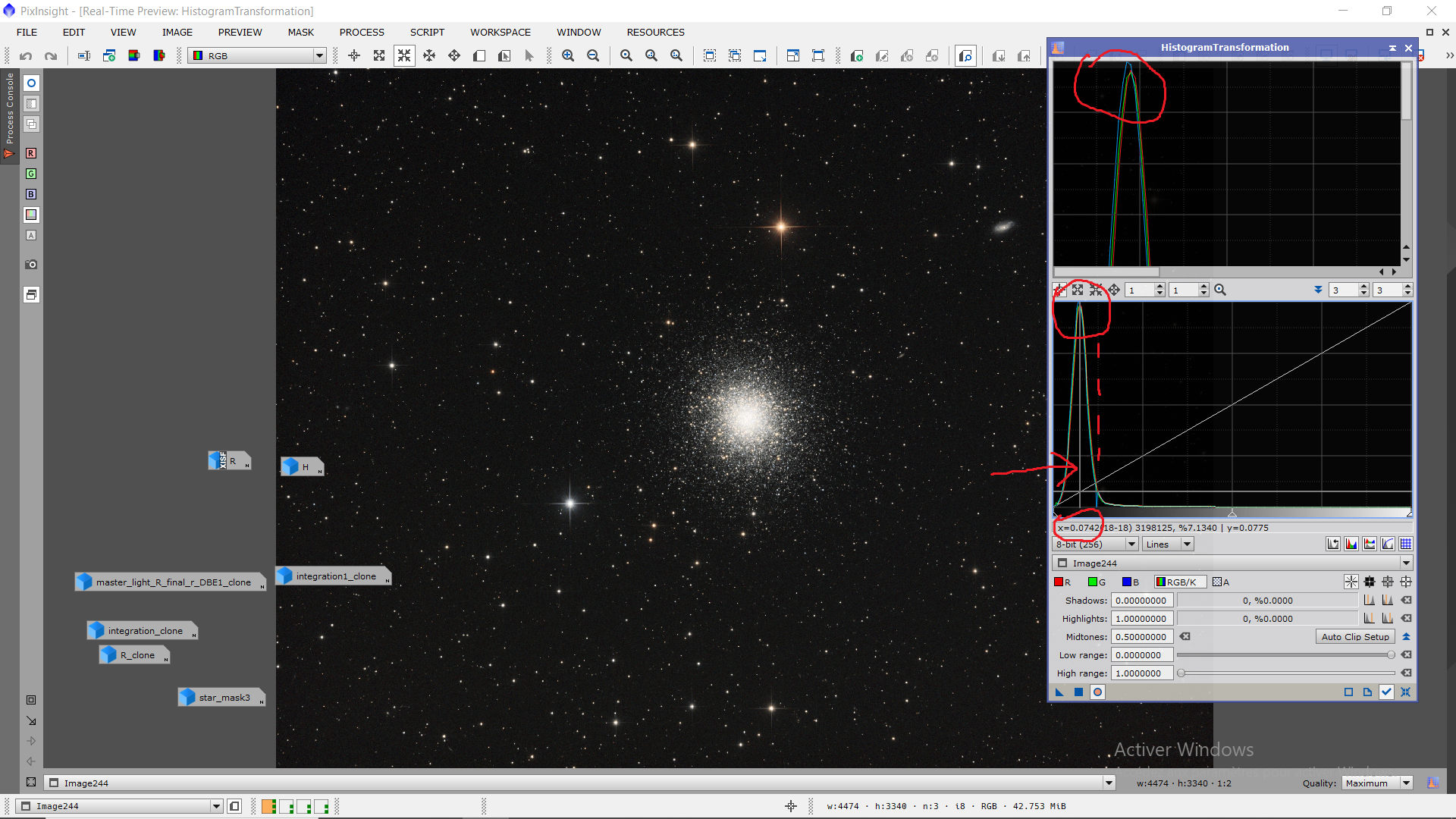This screenshot has width=1456, height=819.
Task: Select the R channel in histogram panel
Action: [x=1062, y=582]
